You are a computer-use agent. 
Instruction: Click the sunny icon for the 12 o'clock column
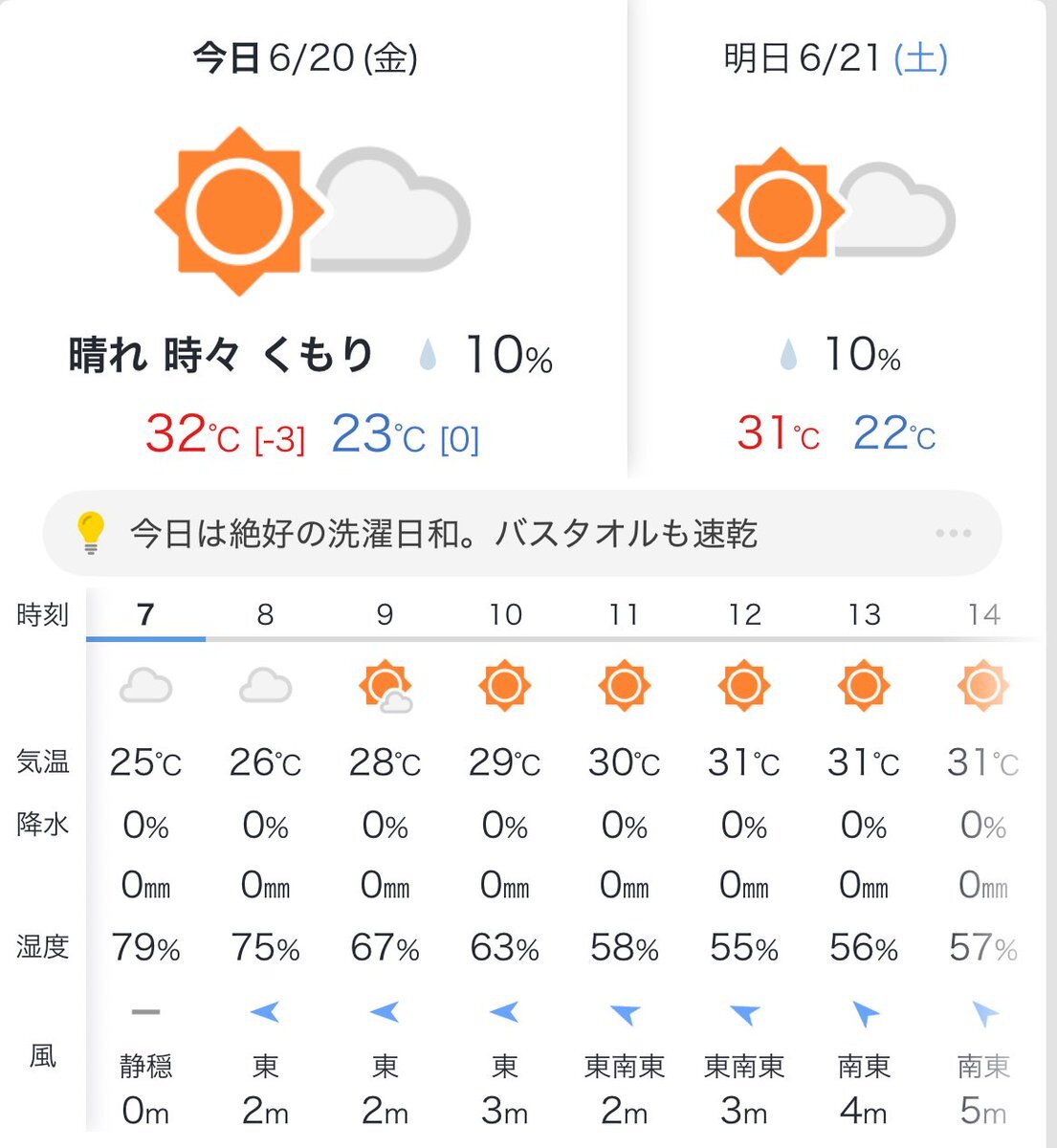click(744, 686)
